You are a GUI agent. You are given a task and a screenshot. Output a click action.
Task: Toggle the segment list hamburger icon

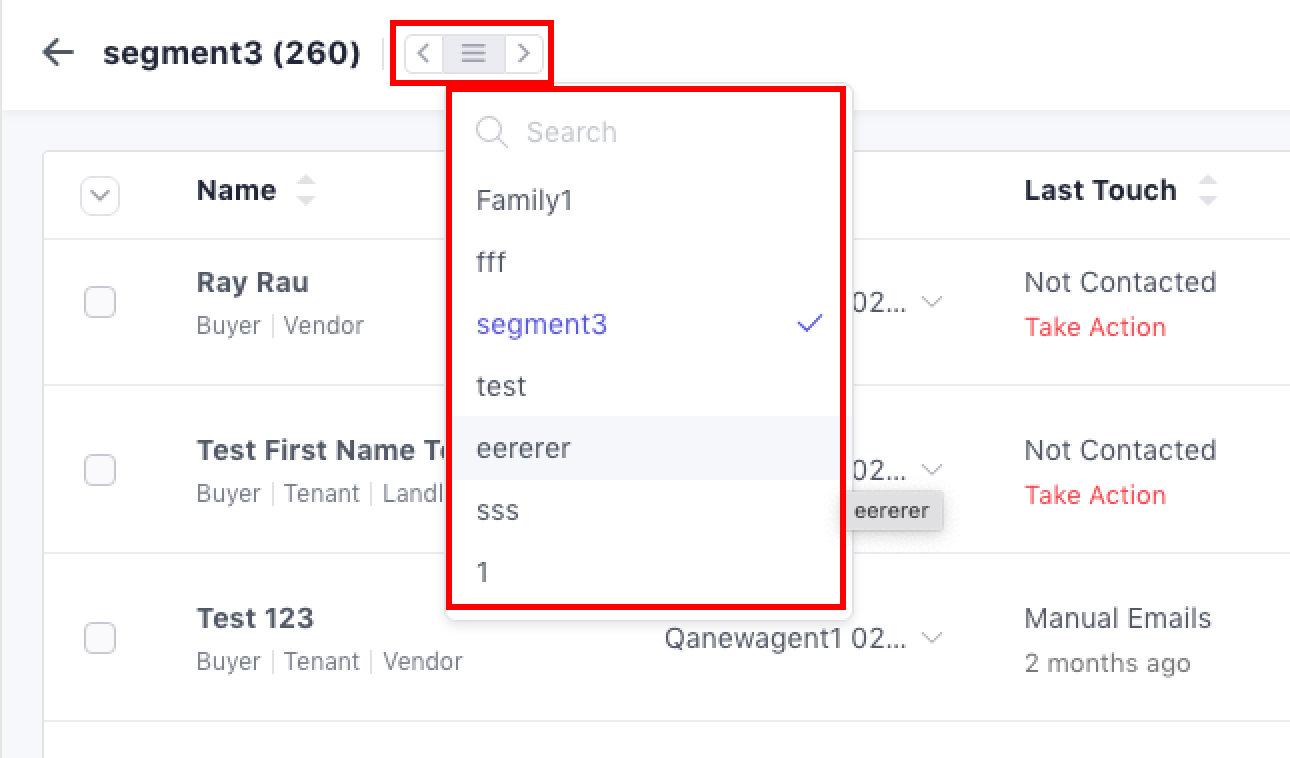click(474, 53)
